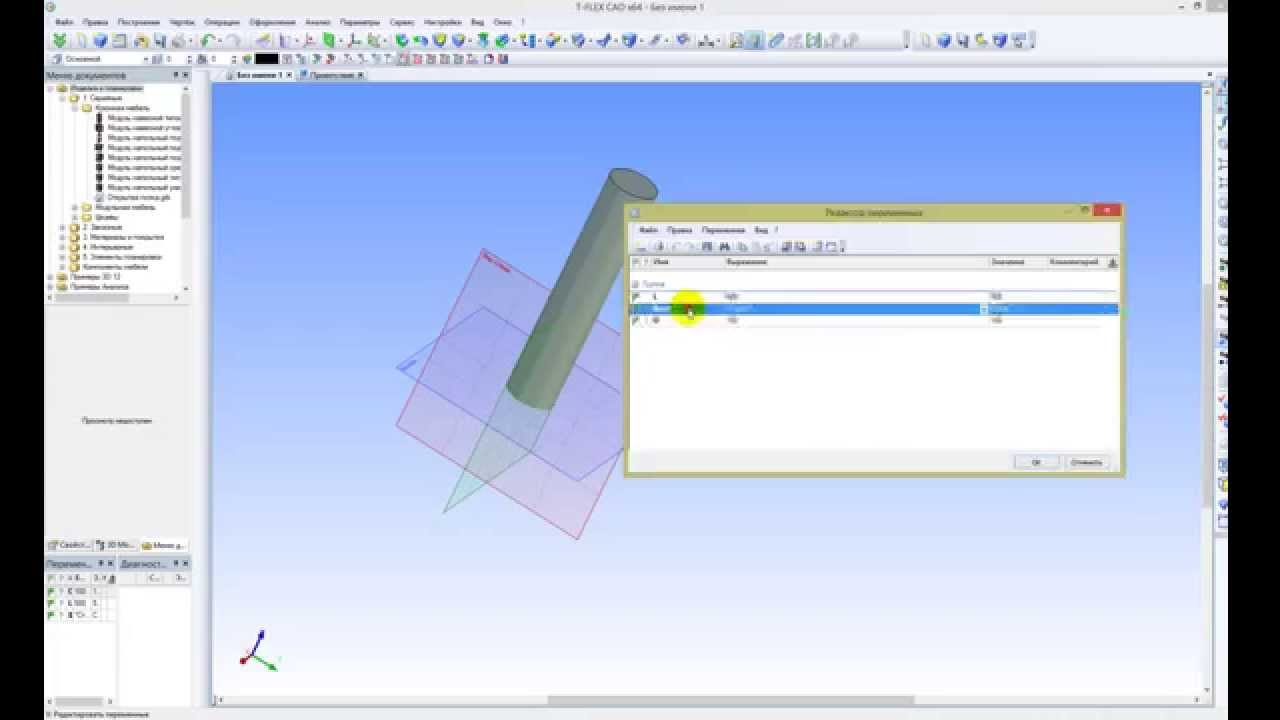This screenshot has height=720, width=1280.
Task: Click Undo icon in variables editor toolbar
Action: pyautogui.click(x=677, y=246)
